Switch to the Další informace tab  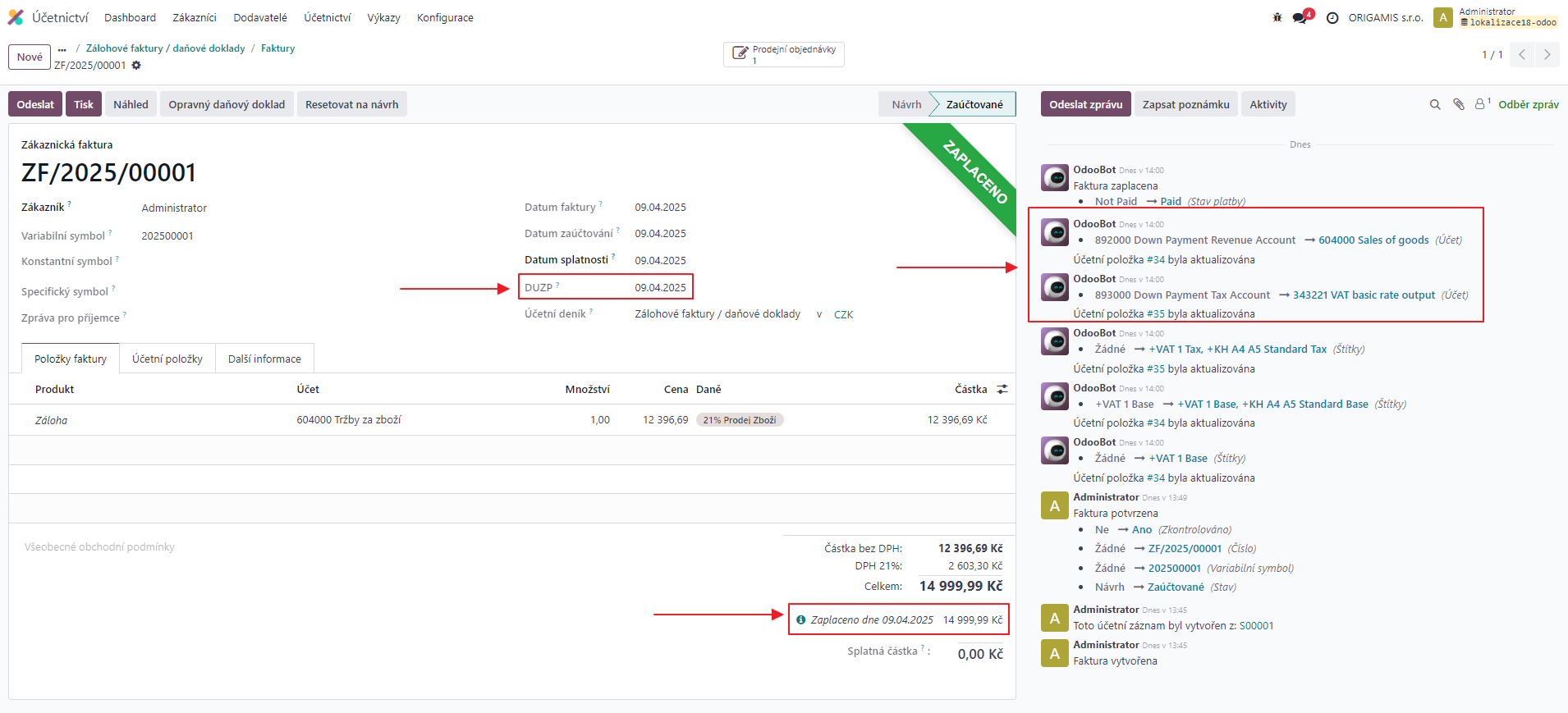264,359
